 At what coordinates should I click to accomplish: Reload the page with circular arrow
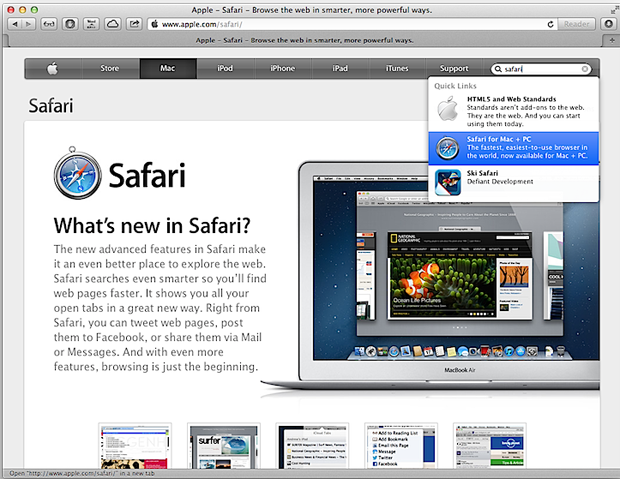550,24
